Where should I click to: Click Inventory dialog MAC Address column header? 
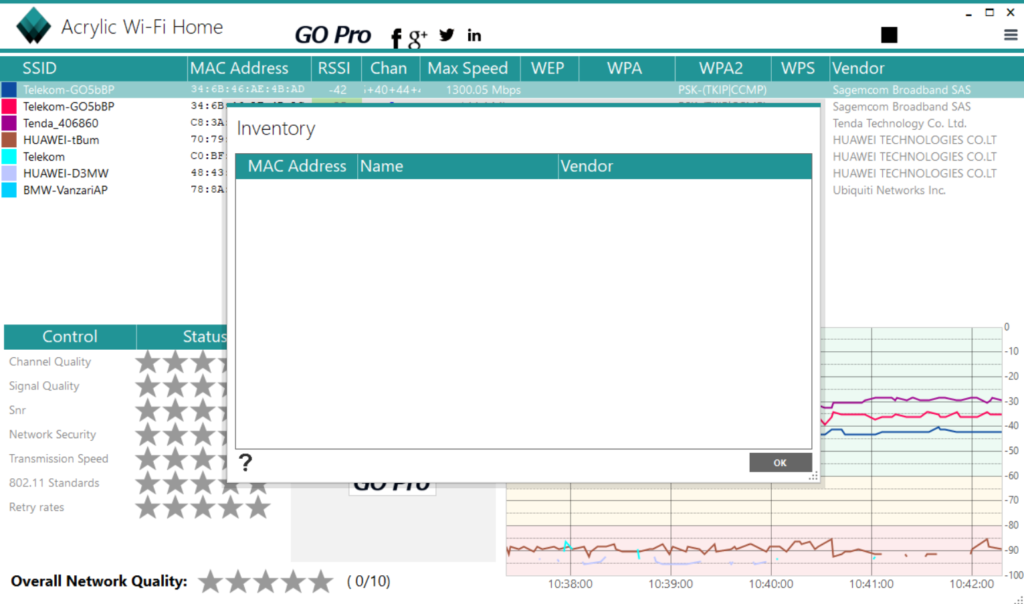tap(296, 166)
